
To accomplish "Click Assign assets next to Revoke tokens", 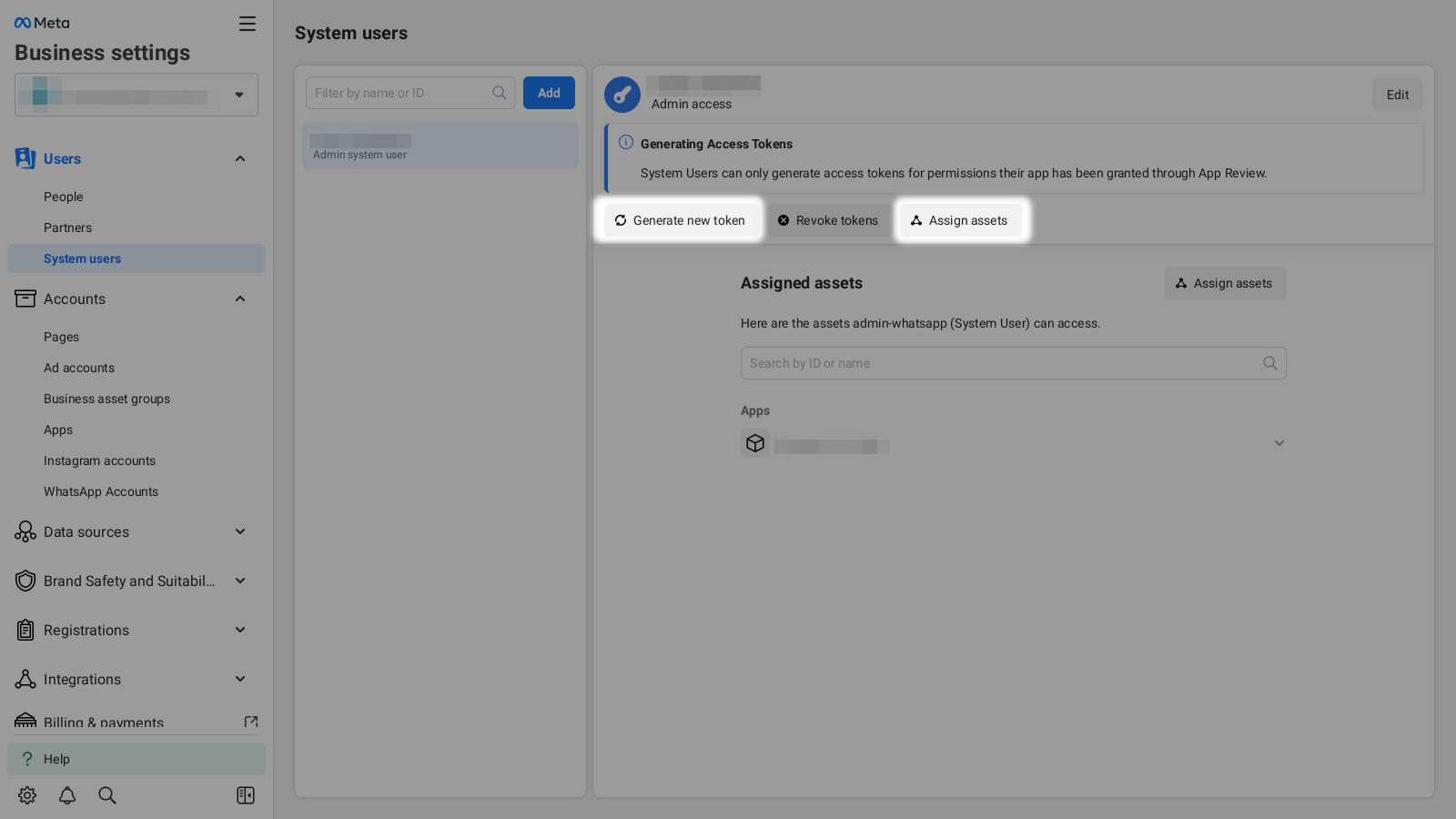I will pos(960,220).
